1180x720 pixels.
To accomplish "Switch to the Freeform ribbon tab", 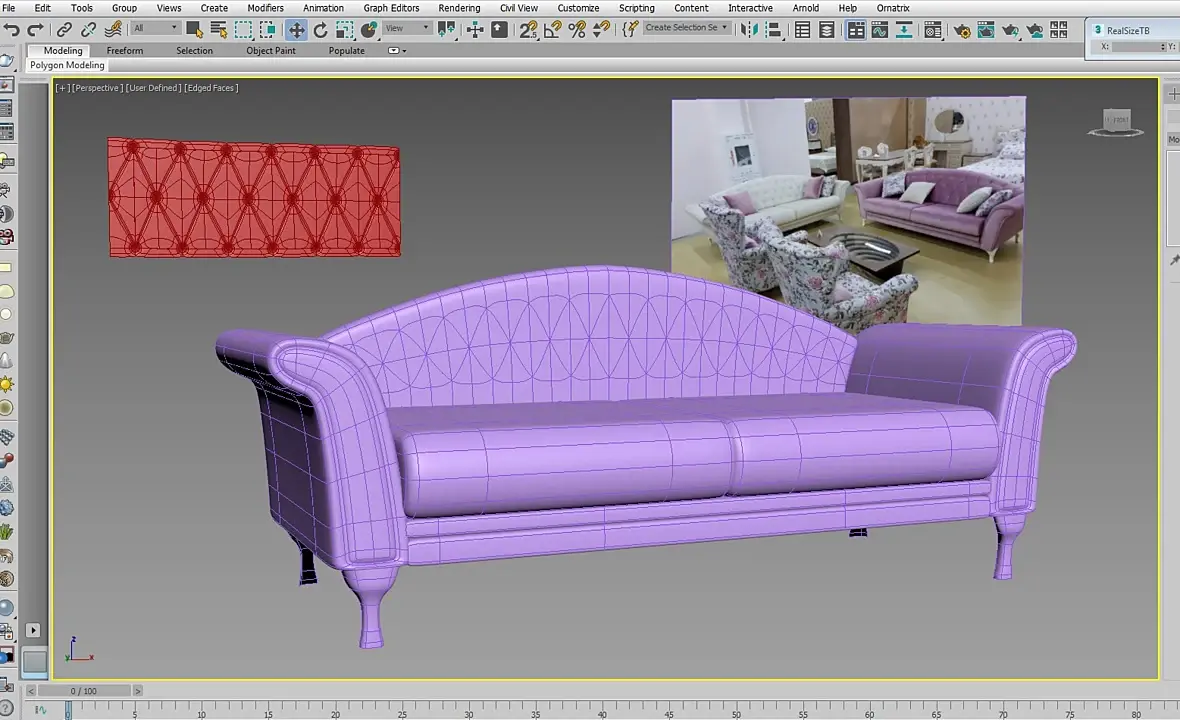I will (x=125, y=50).
